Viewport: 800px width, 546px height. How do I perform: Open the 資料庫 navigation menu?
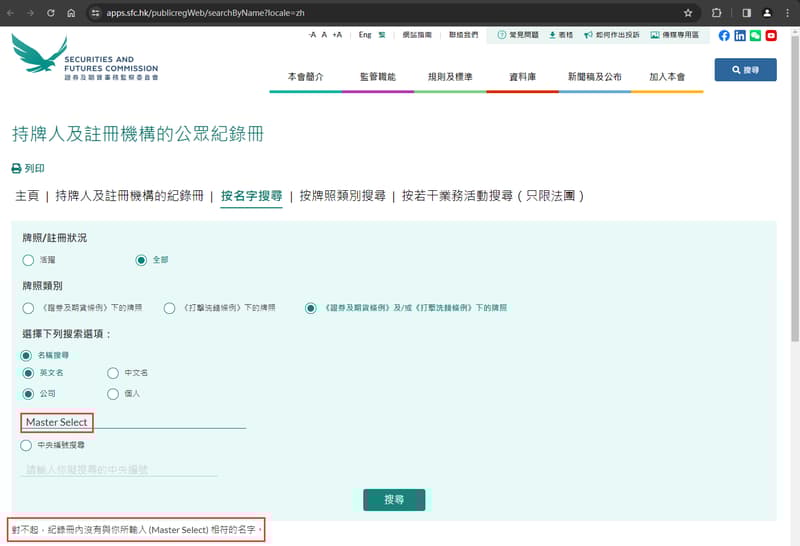(x=524, y=77)
